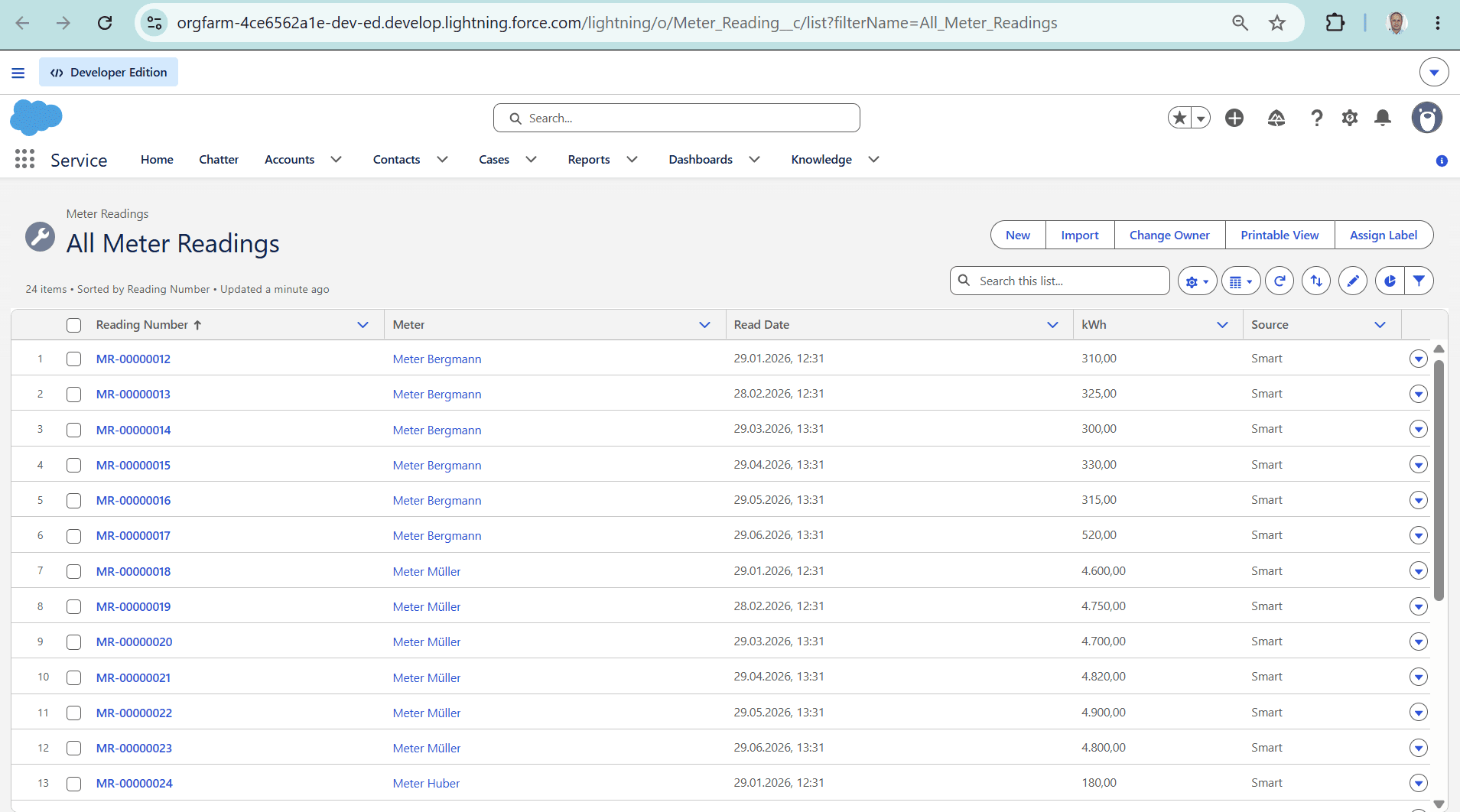Open Global Actions plus icon
This screenshot has height=812, width=1460.
[x=1234, y=118]
